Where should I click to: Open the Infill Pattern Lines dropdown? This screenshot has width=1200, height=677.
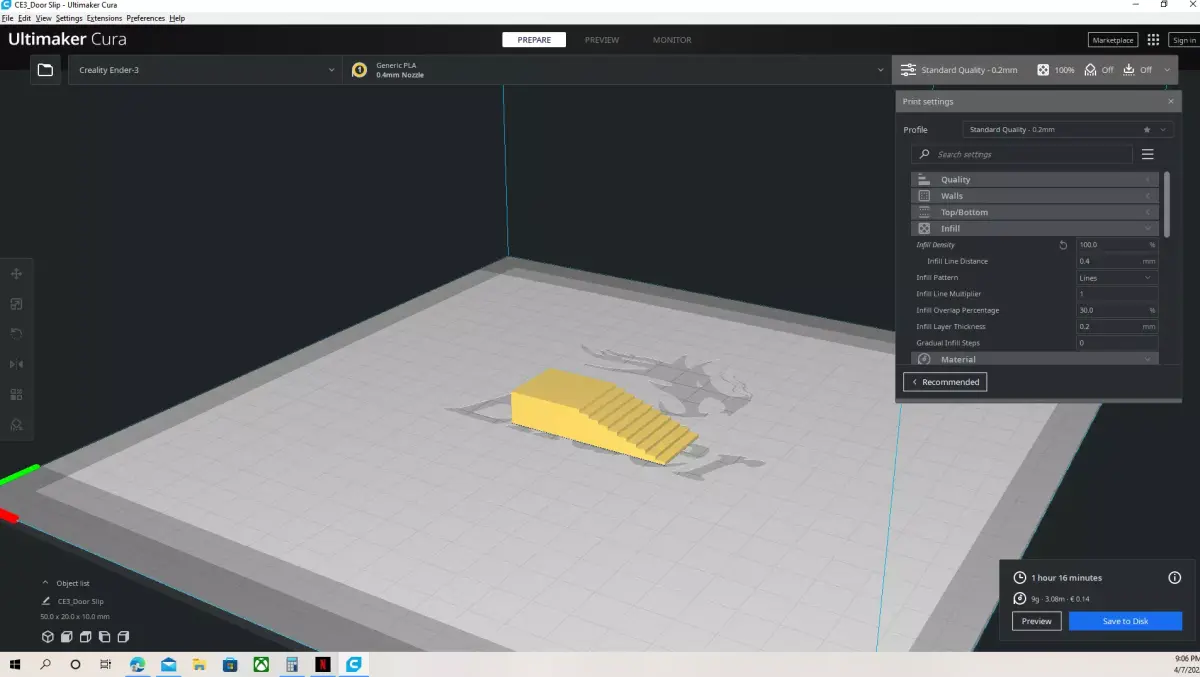tap(1117, 278)
